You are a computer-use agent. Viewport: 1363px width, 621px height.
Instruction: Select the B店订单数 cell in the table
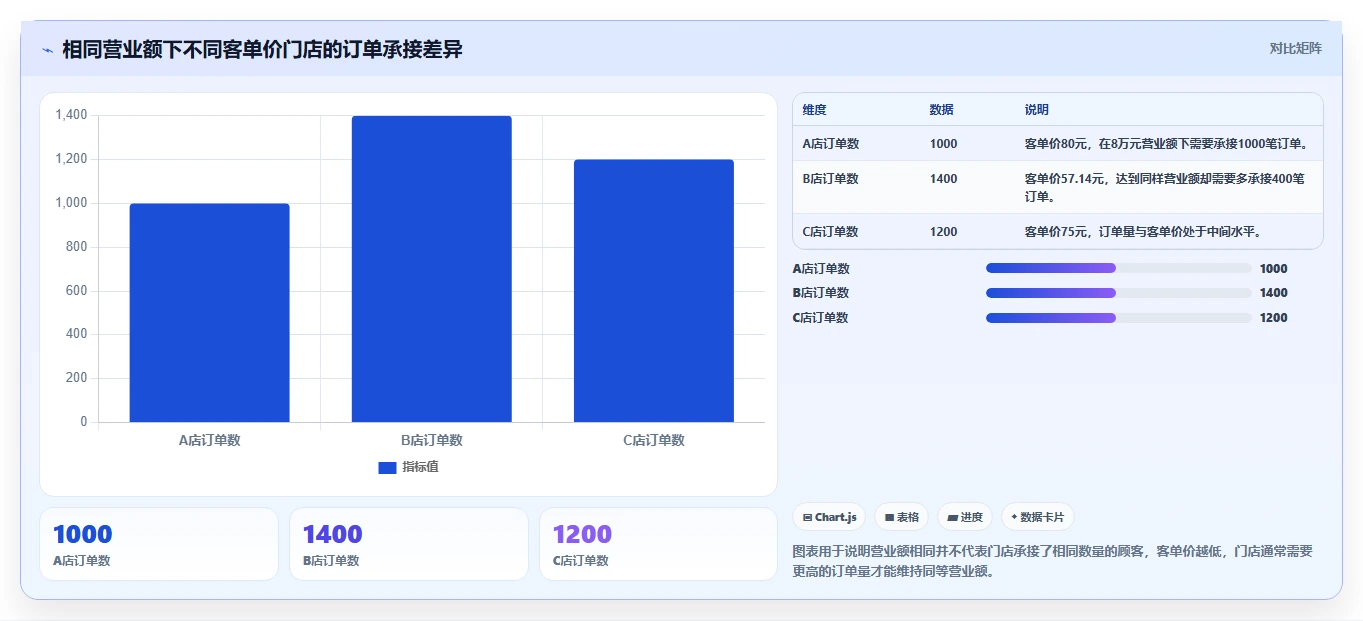[x=830, y=179]
